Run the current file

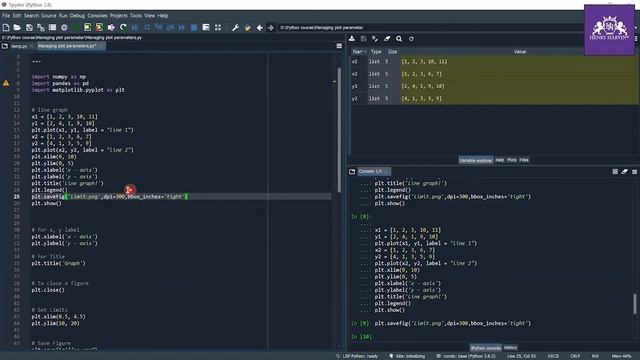point(76,28)
